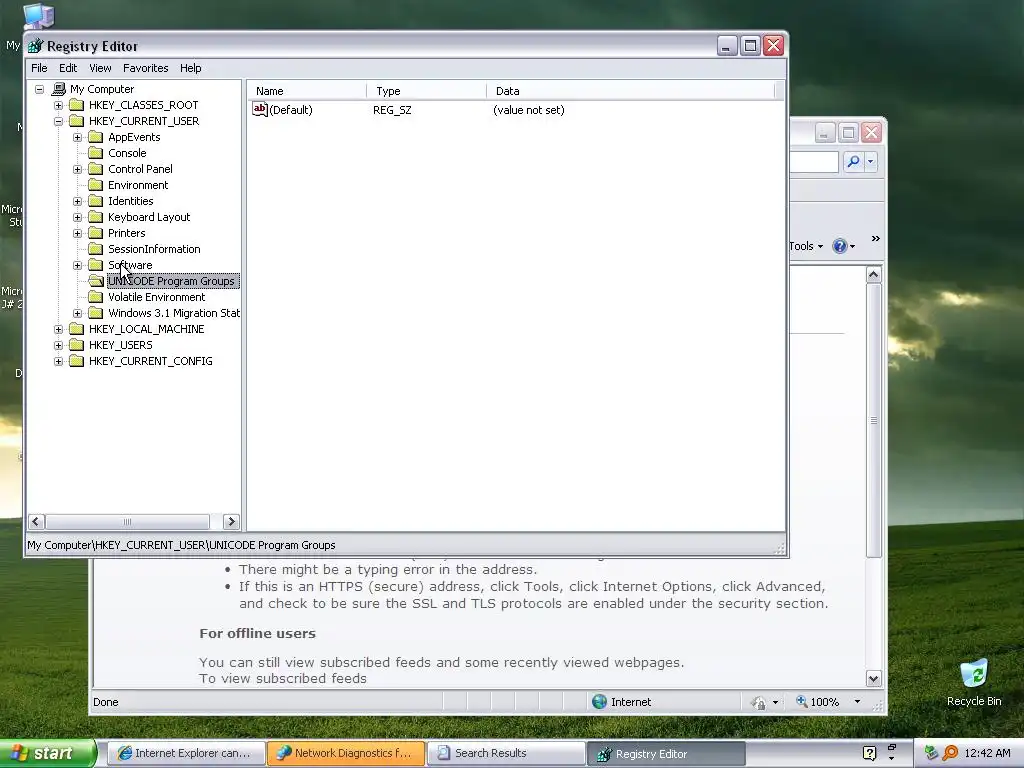Switch to Network Diagnostics taskbar button
Viewport: 1024px width, 768px height.
[345, 753]
